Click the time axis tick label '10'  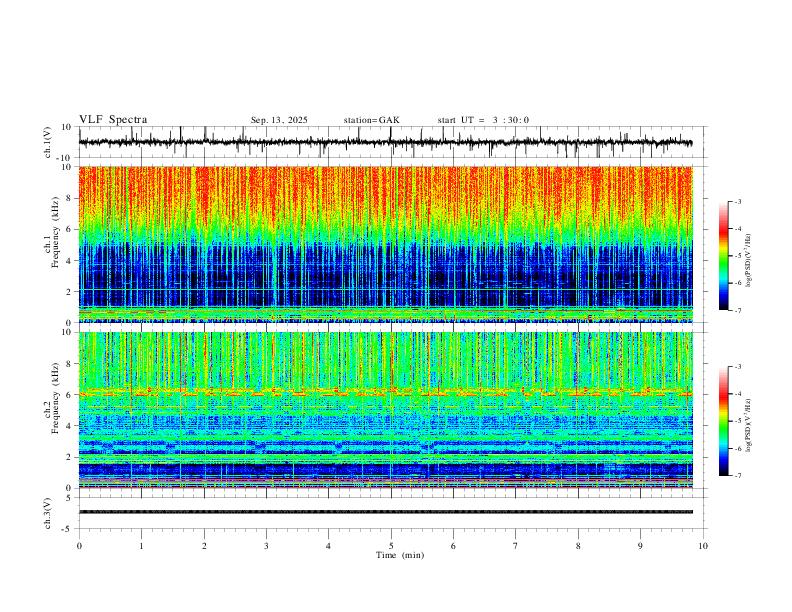coord(703,546)
